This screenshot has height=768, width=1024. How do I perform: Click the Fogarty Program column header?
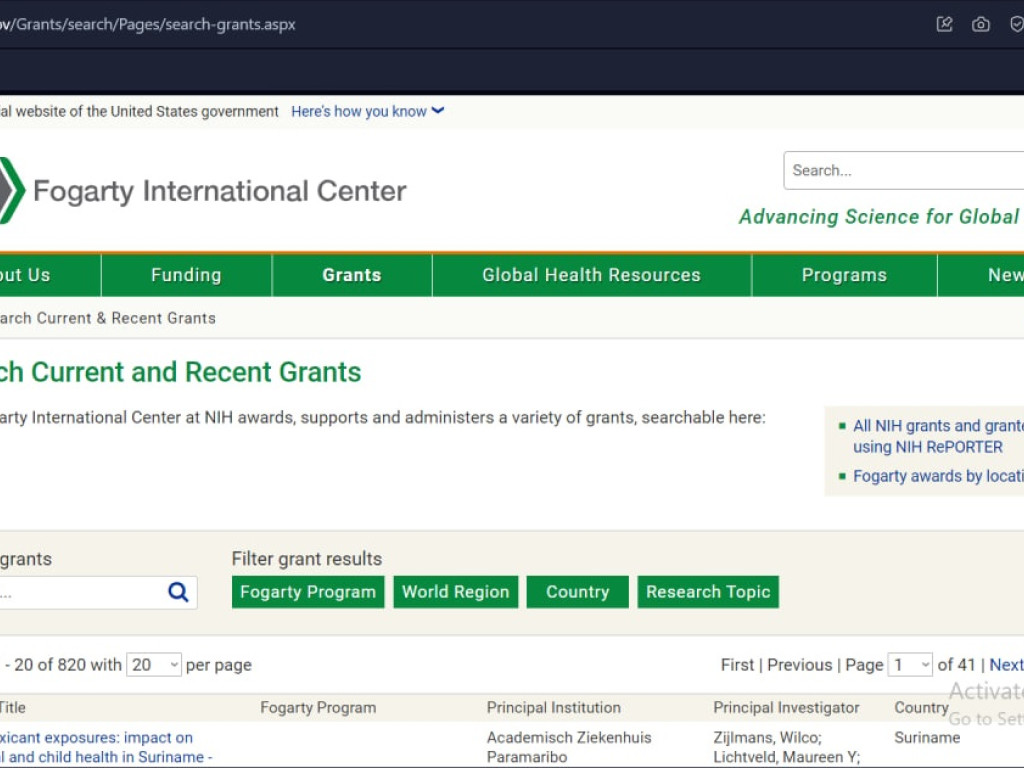(x=318, y=707)
